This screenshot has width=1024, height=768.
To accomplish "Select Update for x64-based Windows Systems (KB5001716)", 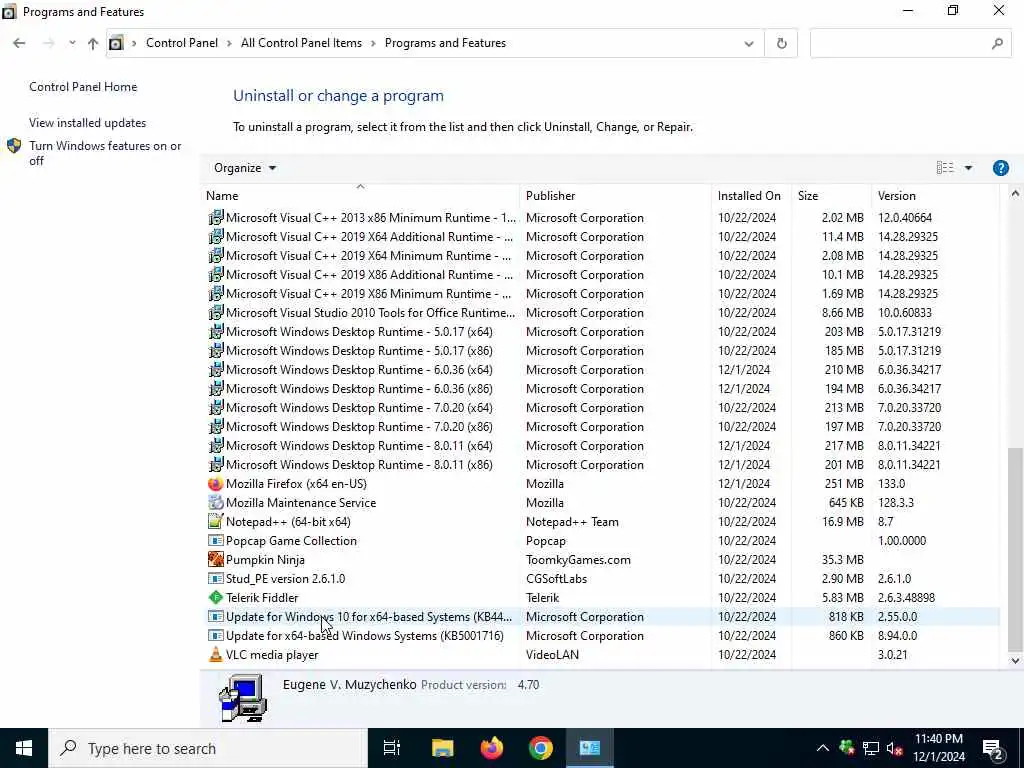I will tap(600, 635).
